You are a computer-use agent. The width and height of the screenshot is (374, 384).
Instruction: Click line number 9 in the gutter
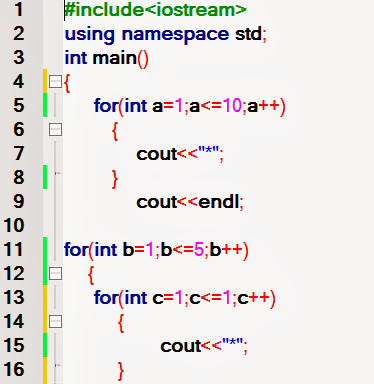(19, 201)
